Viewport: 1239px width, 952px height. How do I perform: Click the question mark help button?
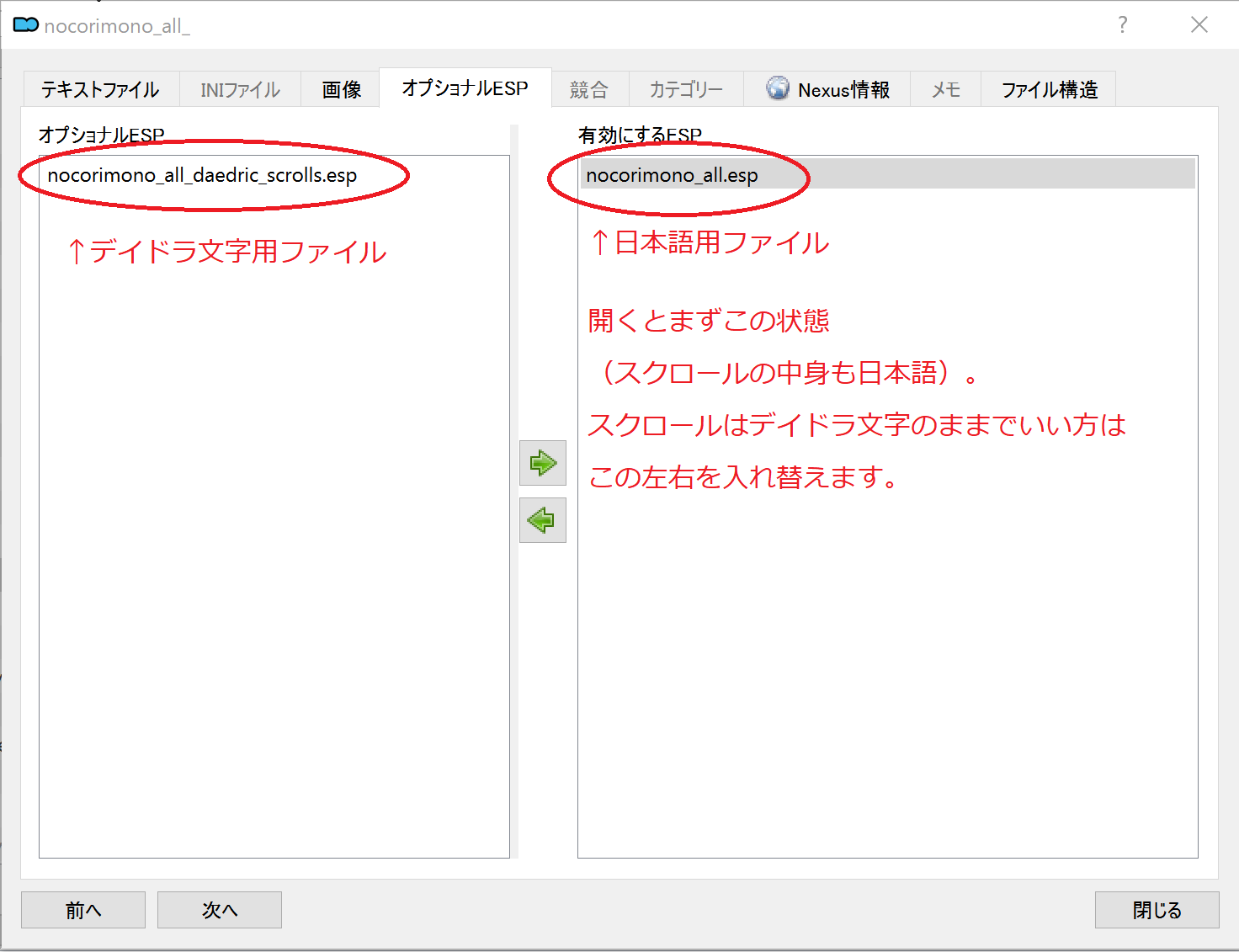1122,25
